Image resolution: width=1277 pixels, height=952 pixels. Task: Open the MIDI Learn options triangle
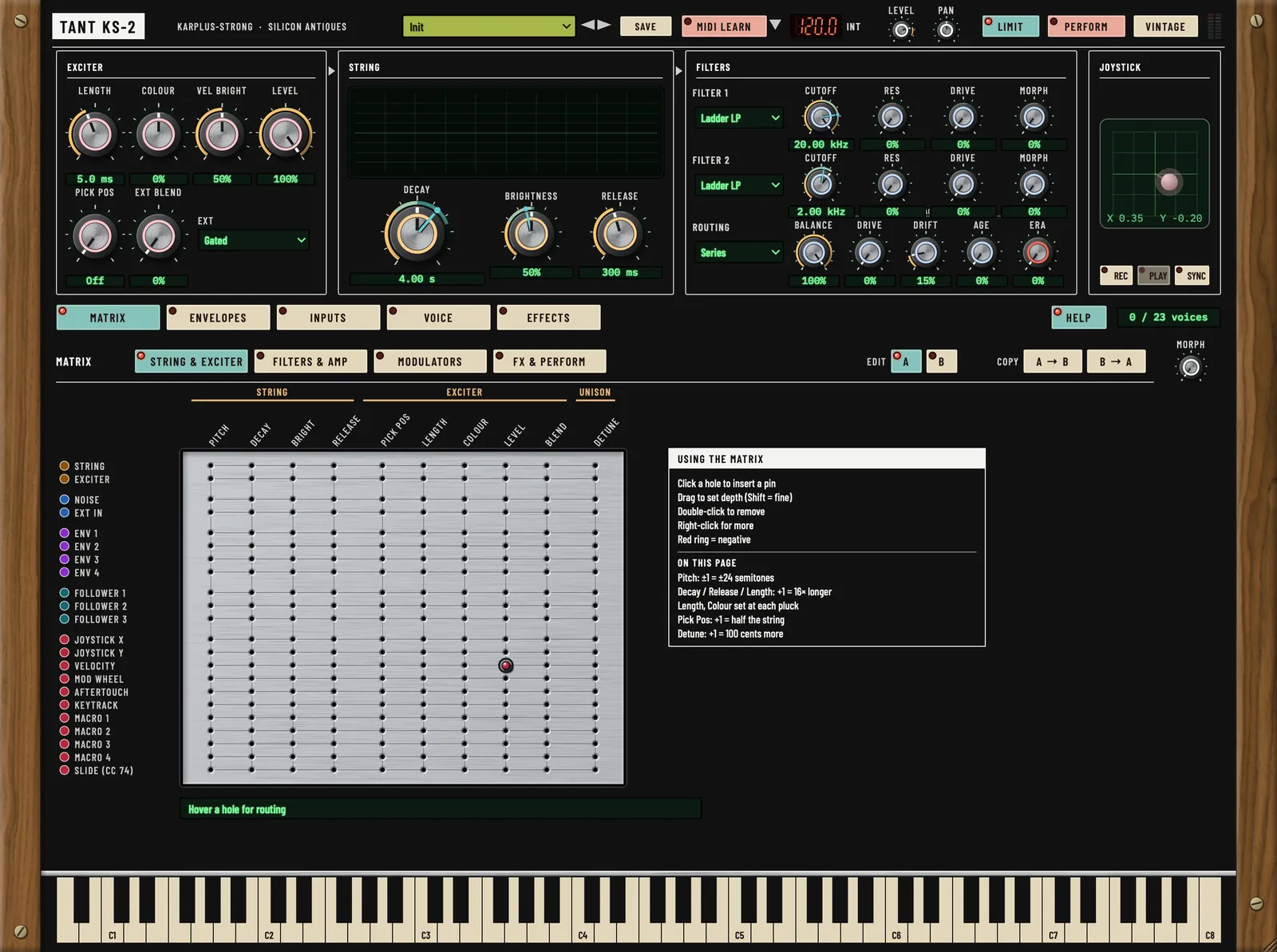point(775,26)
